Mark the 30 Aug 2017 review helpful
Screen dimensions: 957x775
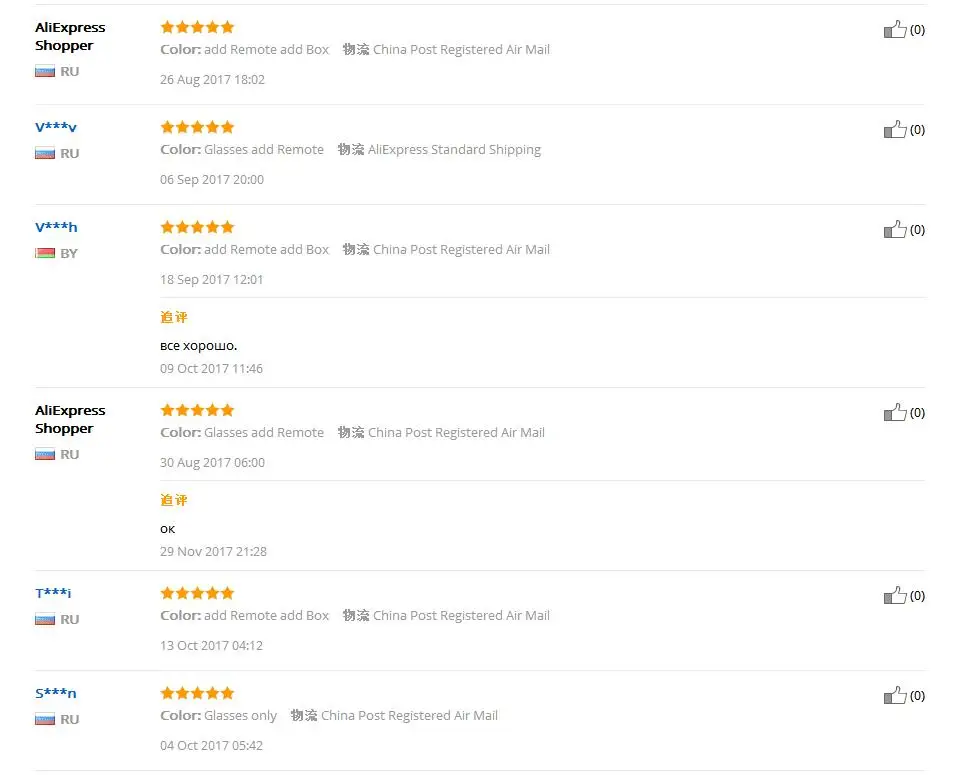point(895,413)
